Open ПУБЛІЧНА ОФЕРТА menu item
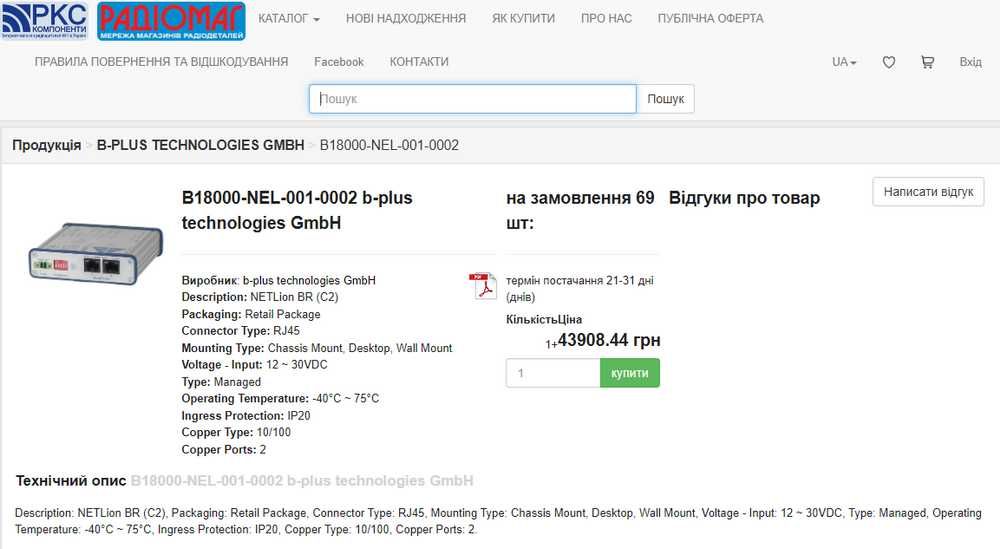1000x549 pixels. coord(710,18)
